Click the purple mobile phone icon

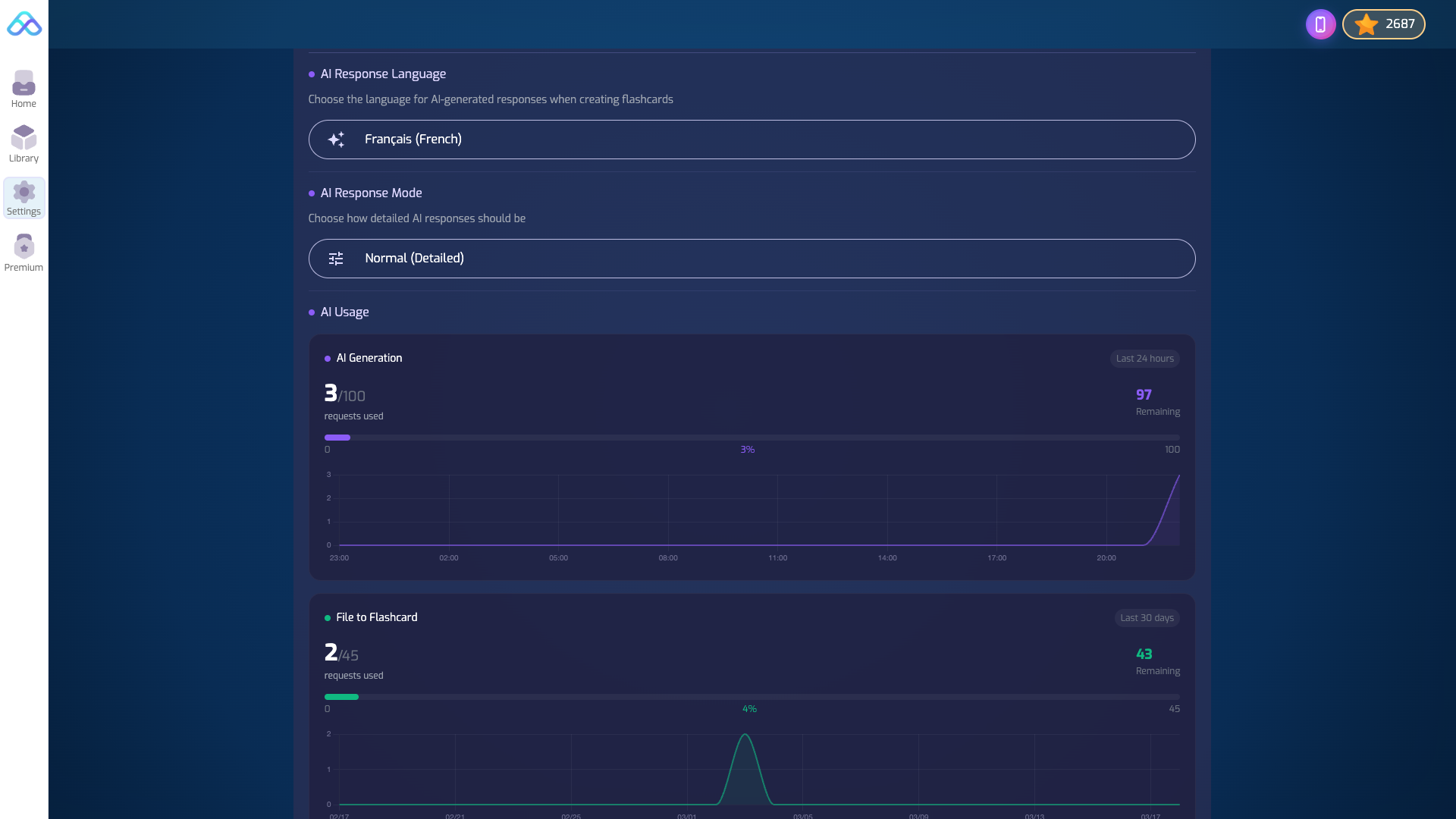[x=1320, y=24]
